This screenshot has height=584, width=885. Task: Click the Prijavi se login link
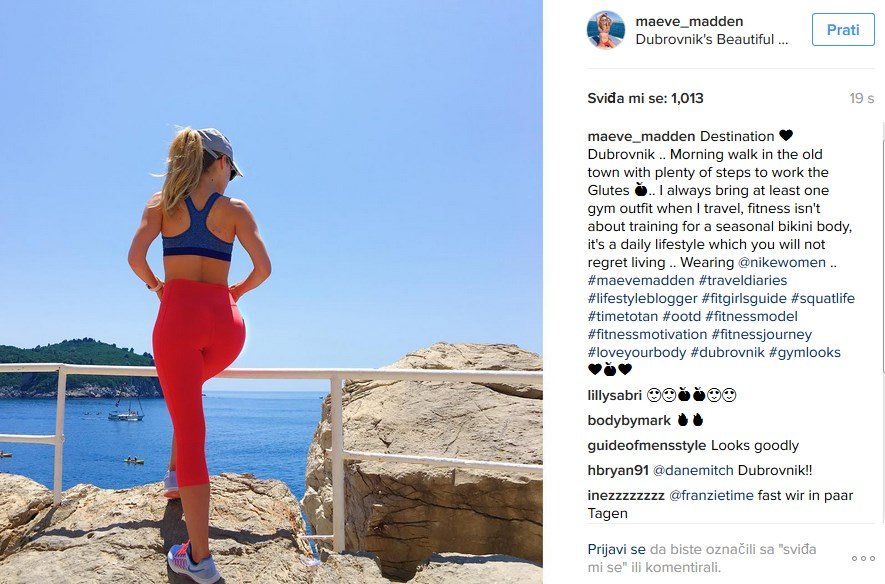click(616, 549)
